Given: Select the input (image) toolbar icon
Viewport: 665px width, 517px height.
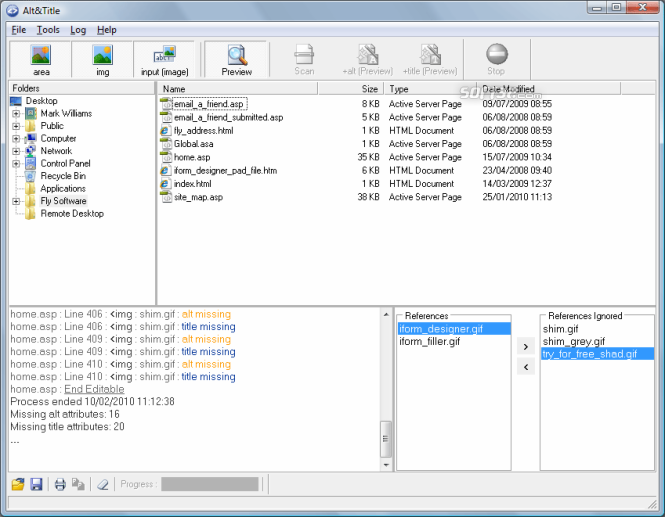Looking at the screenshot, I should (x=165, y=54).
